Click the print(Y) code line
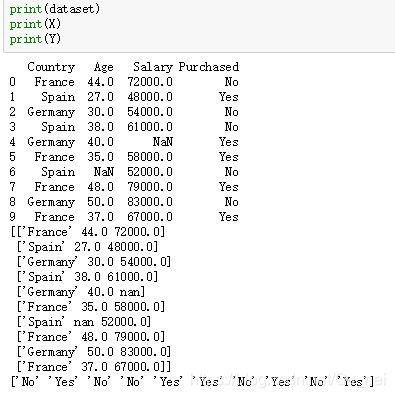395x398 pixels. (x=35, y=39)
